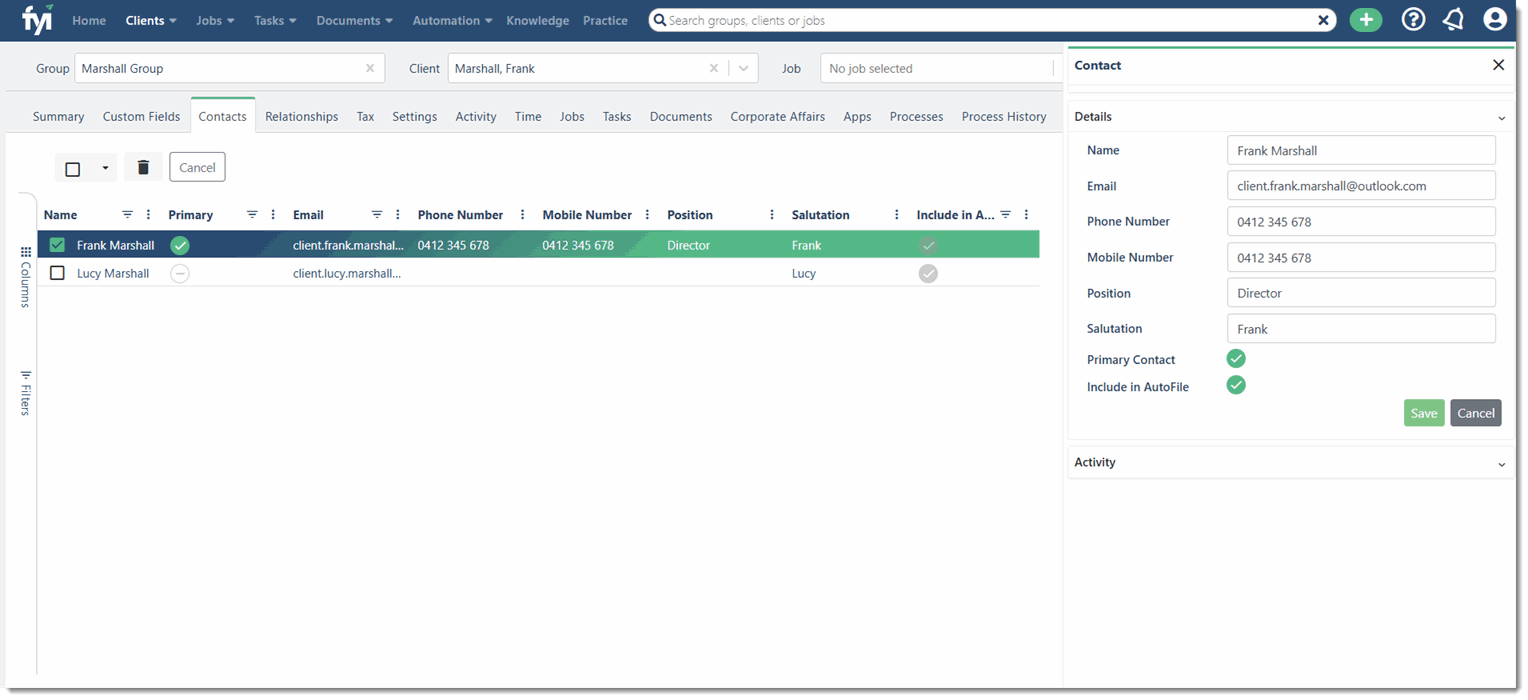The width and height of the screenshot is (1528, 700).
Task: Toggle Include in AutoFile in Details panel
Action: pyautogui.click(x=1236, y=385)
